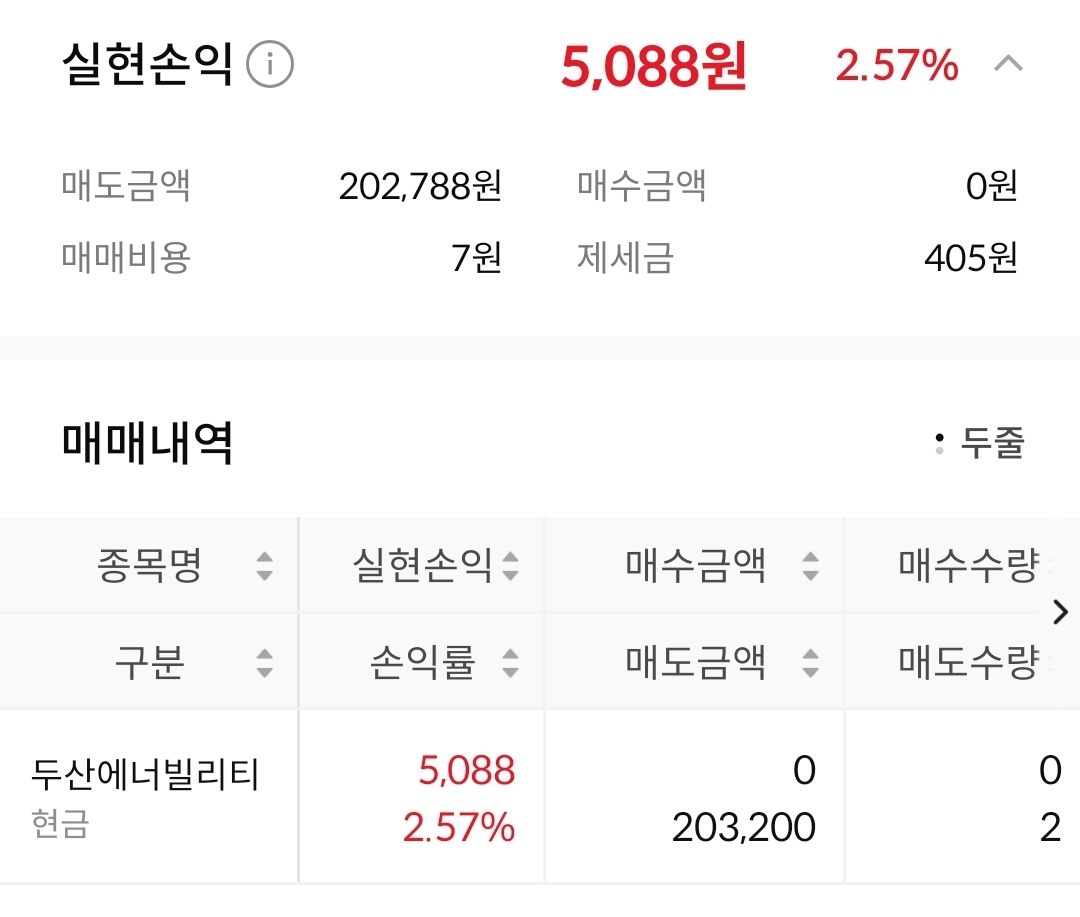Toggle the 두줄 view option
The width and height of the screenshot is (1080, 917).
980,443
